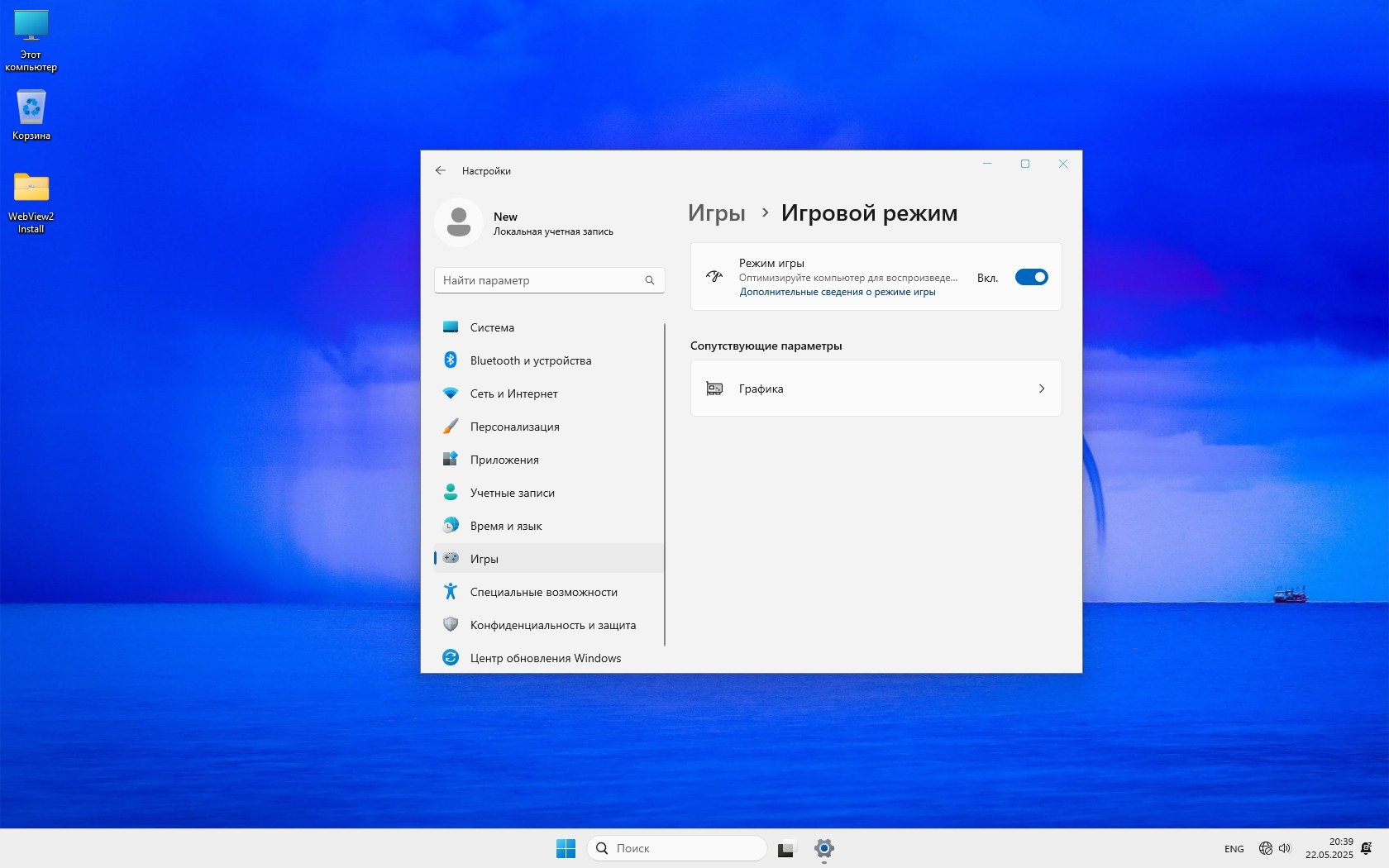Open the Графика related settings chevron
Image resolution: width=1389 pixels, height=868 pixels.
click(1041, 389)
